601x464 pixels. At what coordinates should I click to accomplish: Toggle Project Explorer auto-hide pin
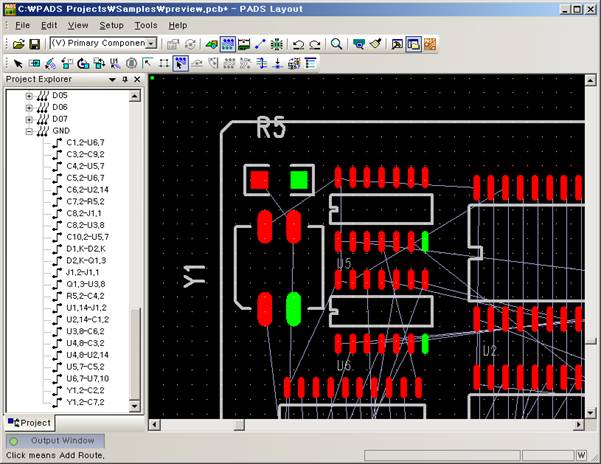[x=125, y=79]
